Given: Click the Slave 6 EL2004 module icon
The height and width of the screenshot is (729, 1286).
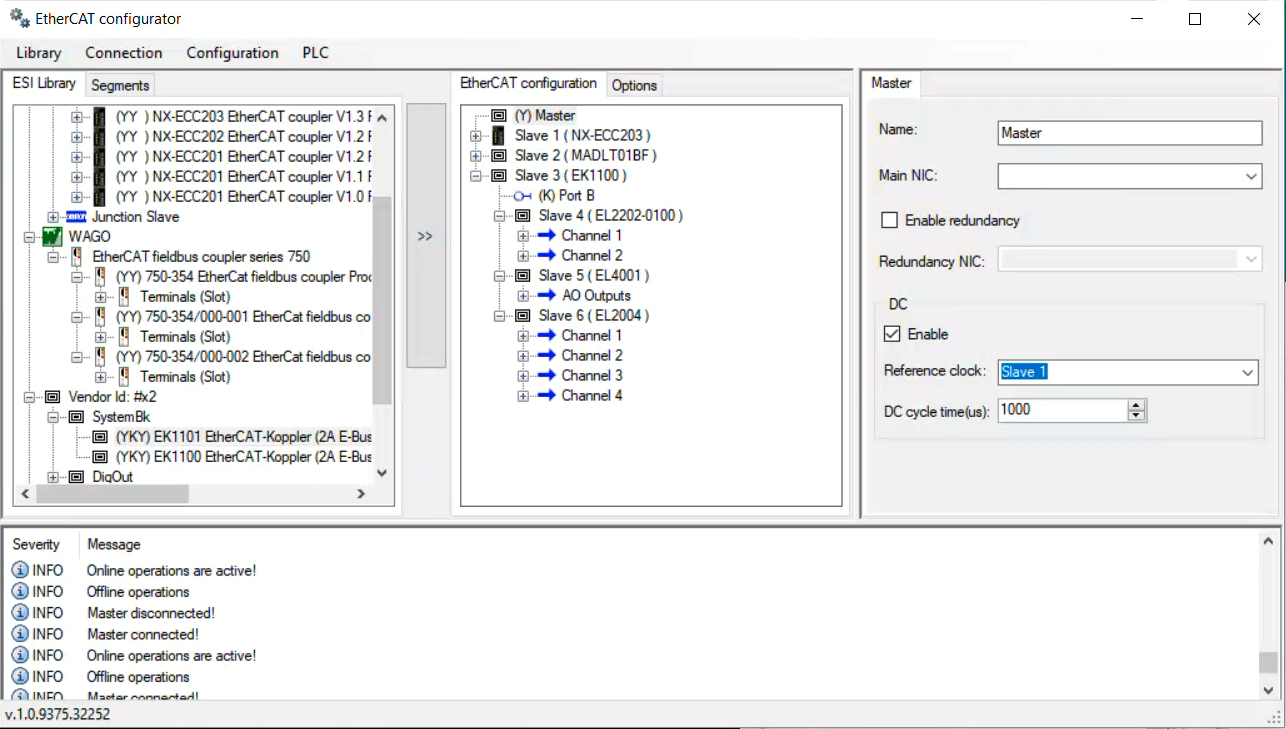Looking at the screenshot, I should [522, 316].
